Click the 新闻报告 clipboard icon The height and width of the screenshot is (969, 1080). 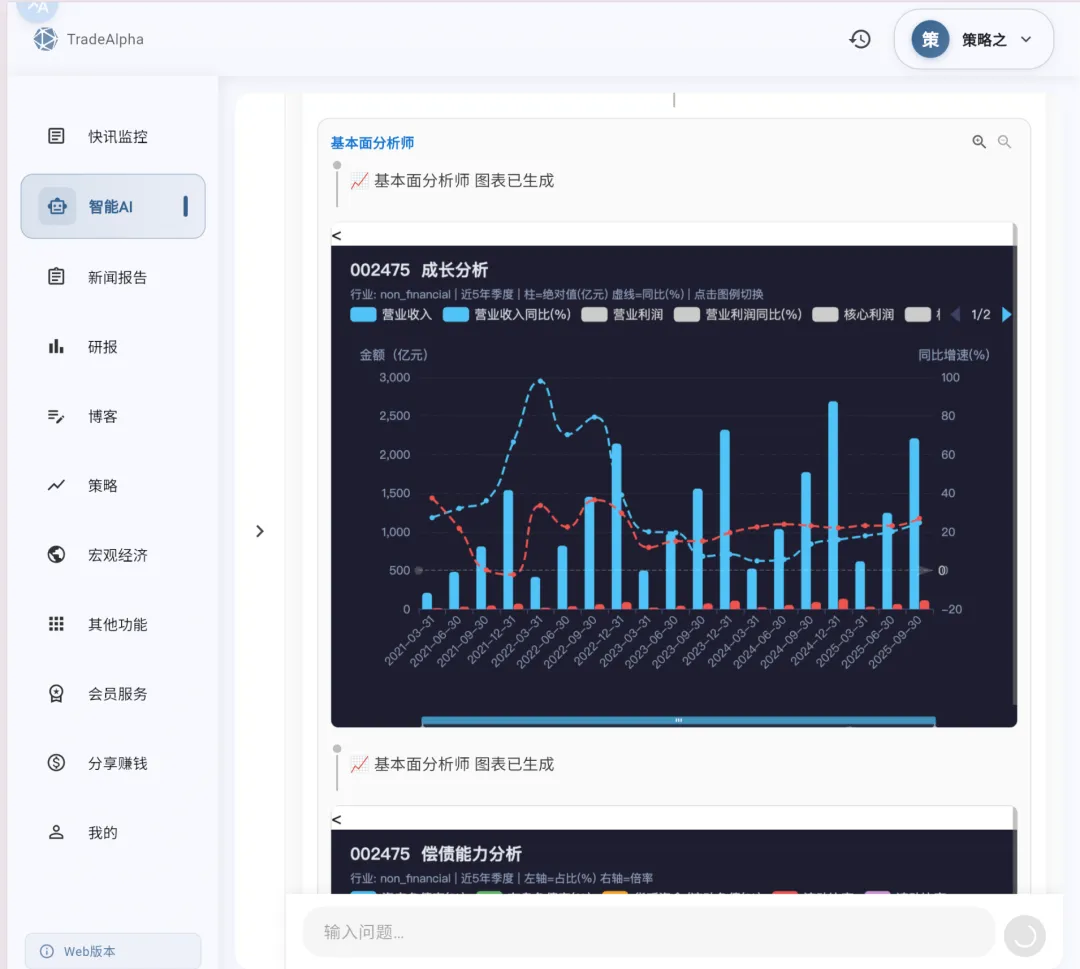pyautogui.click(x=56, y=277)
